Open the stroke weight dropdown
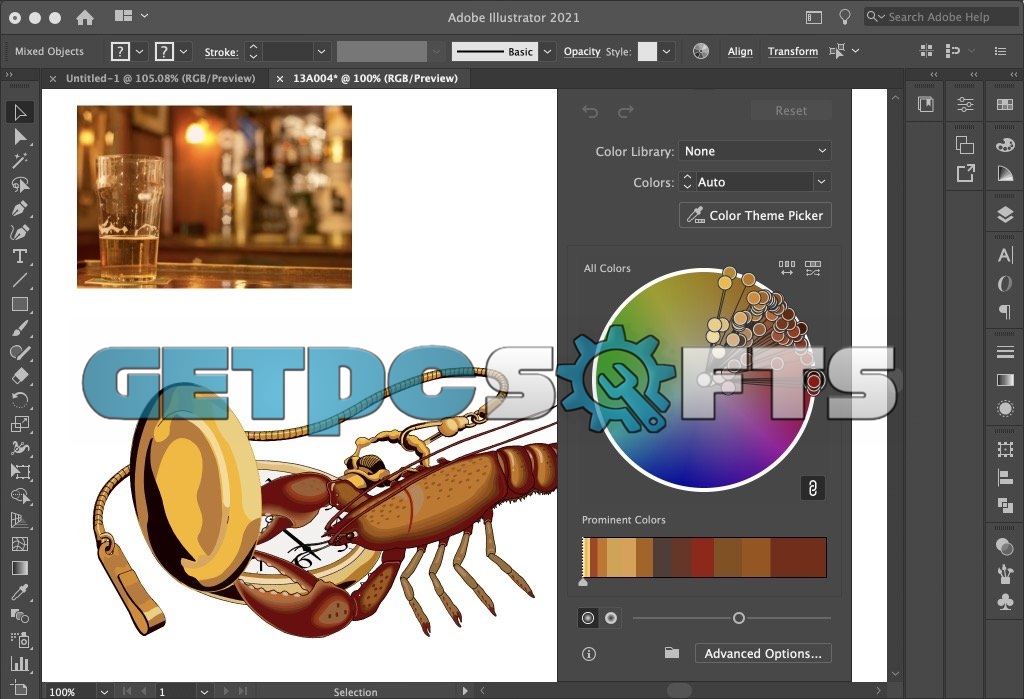 321,52
